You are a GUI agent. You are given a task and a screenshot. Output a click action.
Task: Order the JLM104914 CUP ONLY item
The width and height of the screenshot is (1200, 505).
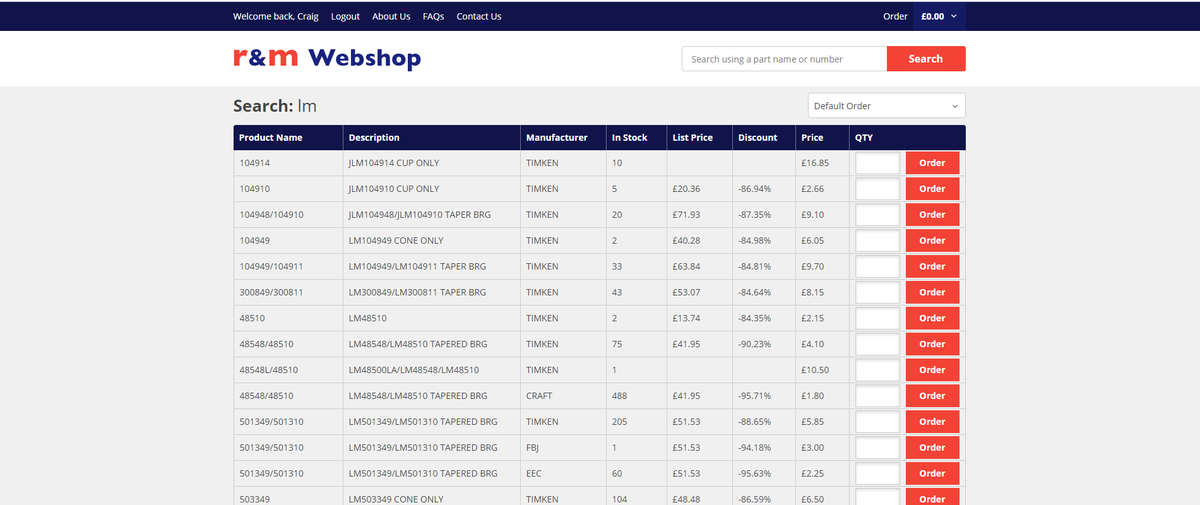[932, 163]
